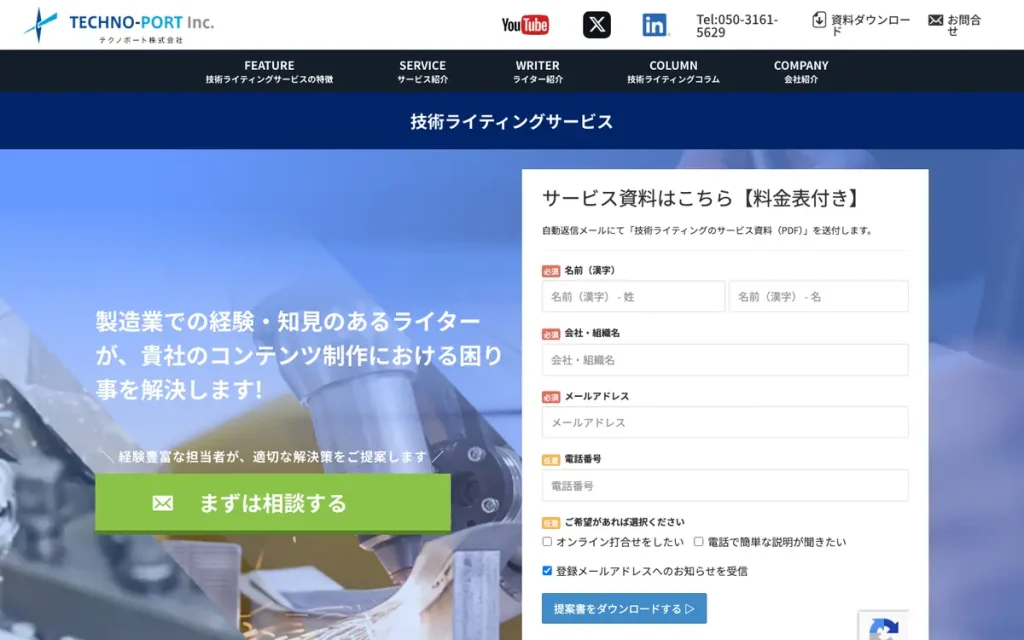The image size is (1024, 640).
Task: Open the LinkedIn icon
Action: pos(655,25)
